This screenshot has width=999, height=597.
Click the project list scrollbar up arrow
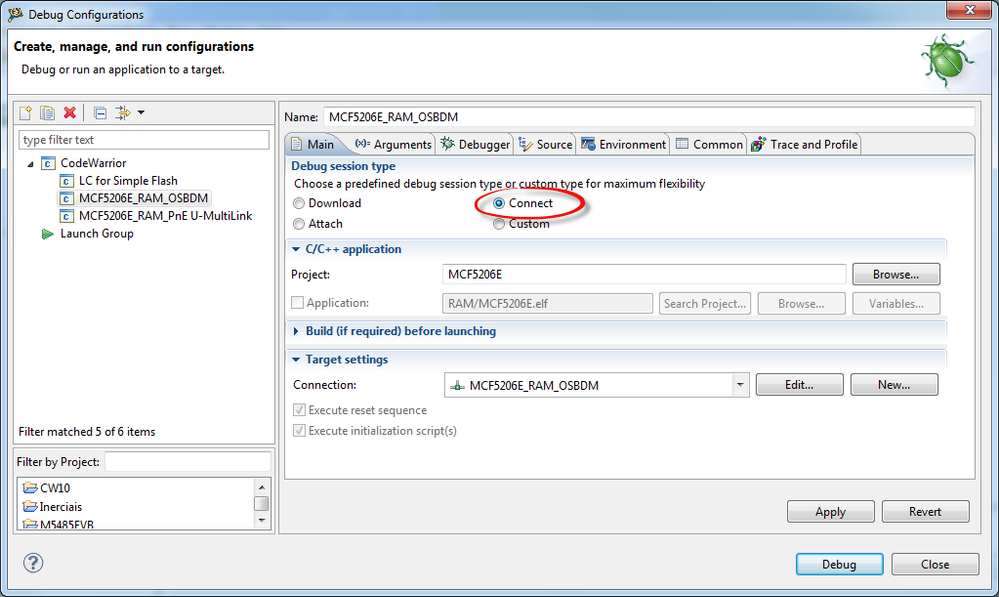pyautogui.click(x=261, y=487)
